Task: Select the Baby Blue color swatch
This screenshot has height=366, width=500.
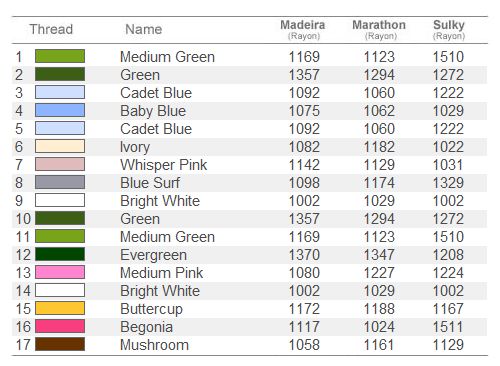Action: tap(60, 110)
